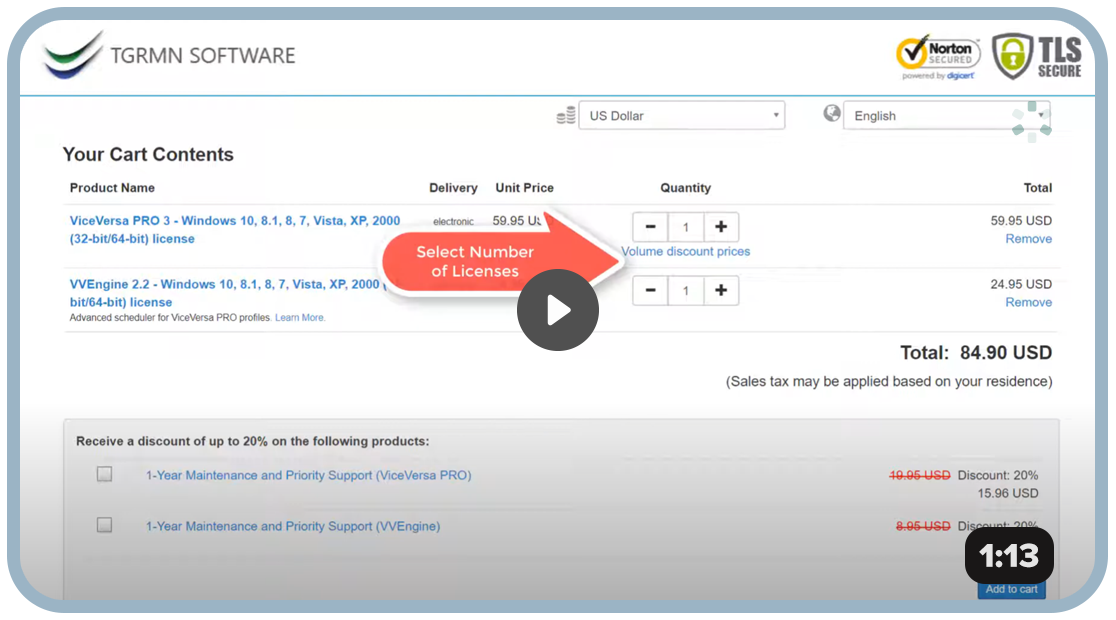The height and width of the screenshot is (620, 1116).
Task: Click the sales tax notice text
Action: pos(889,382)
